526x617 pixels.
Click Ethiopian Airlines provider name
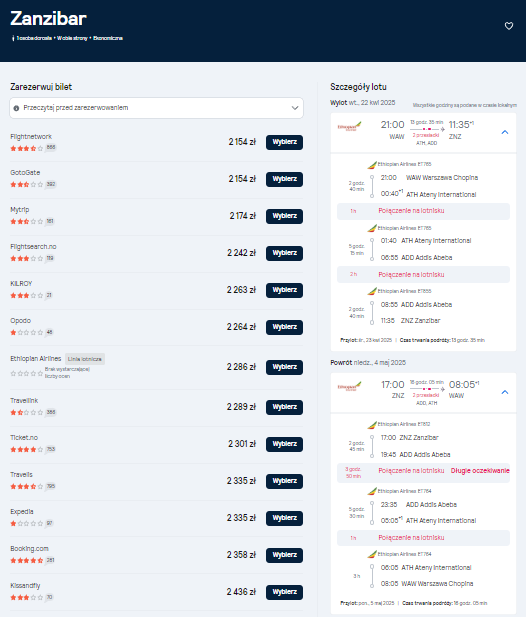click(36, 358)
